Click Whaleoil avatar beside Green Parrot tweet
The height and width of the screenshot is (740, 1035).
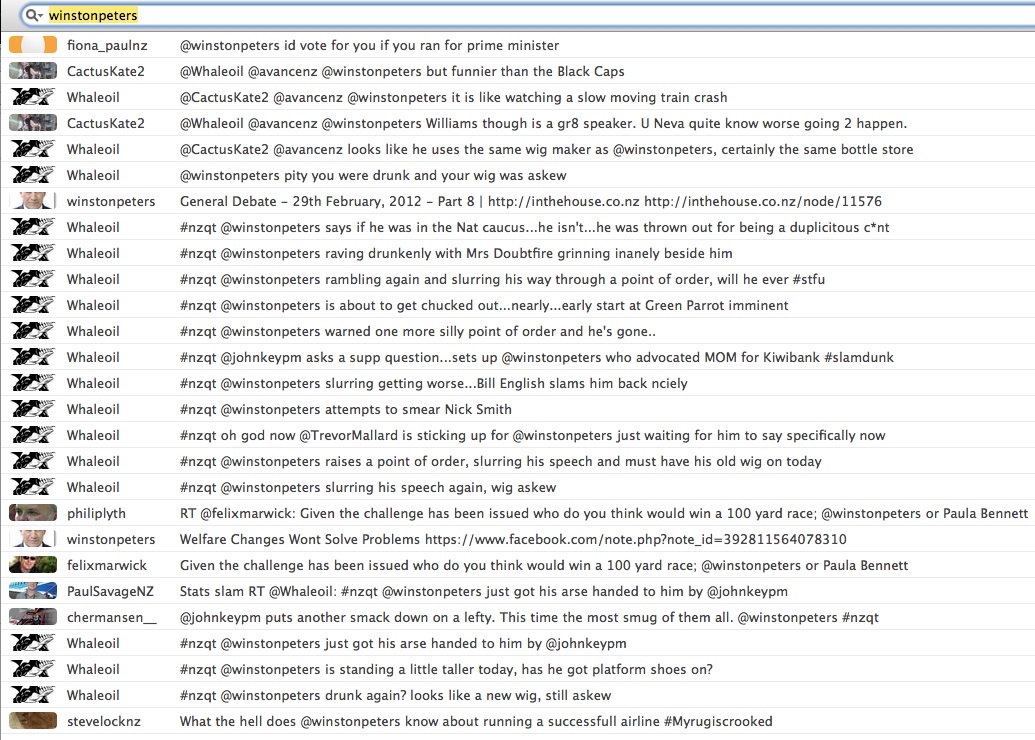click(x=33, y=305)
